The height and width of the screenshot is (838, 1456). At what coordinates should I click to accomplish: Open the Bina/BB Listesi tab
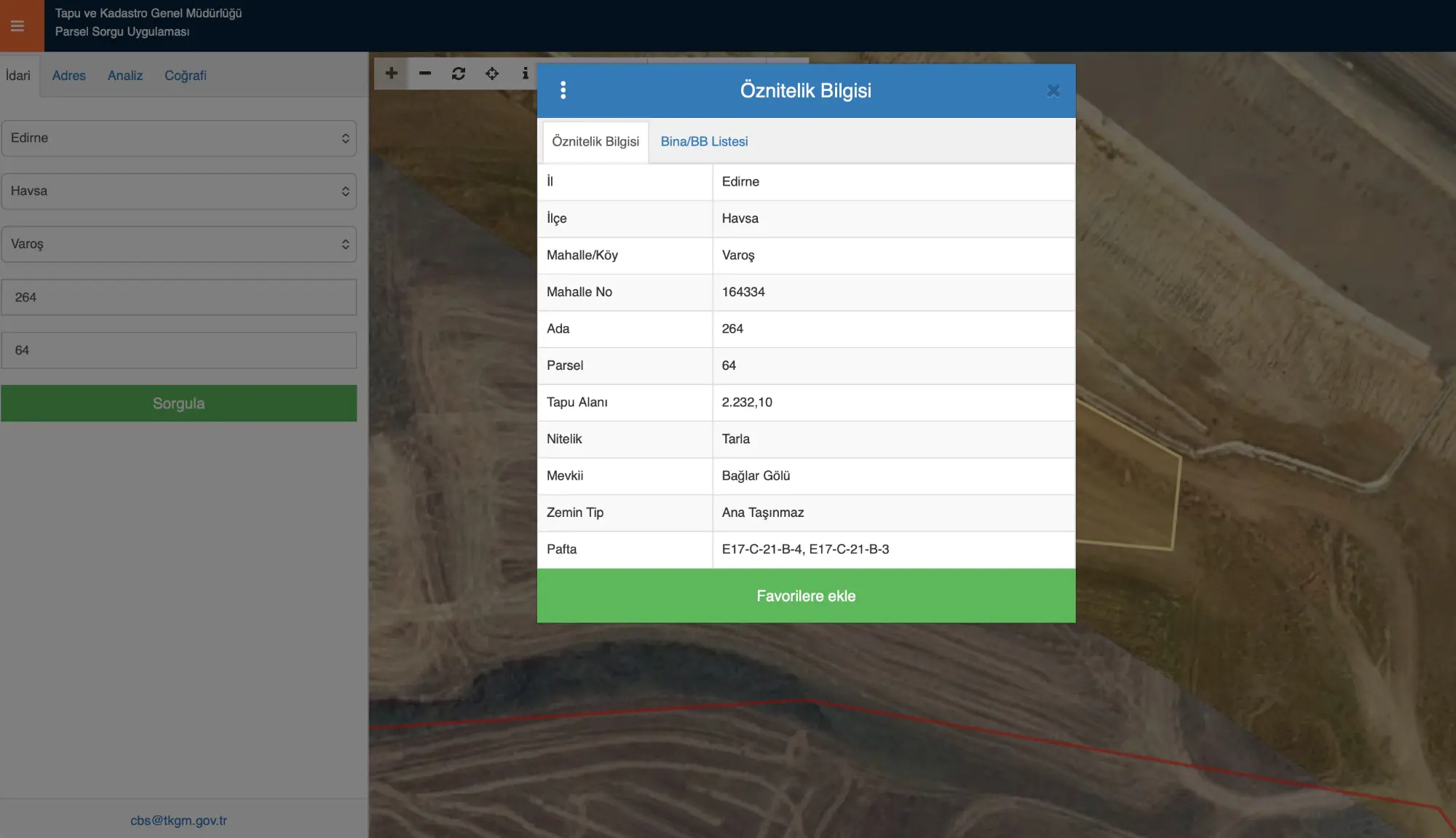click(704, 142)
